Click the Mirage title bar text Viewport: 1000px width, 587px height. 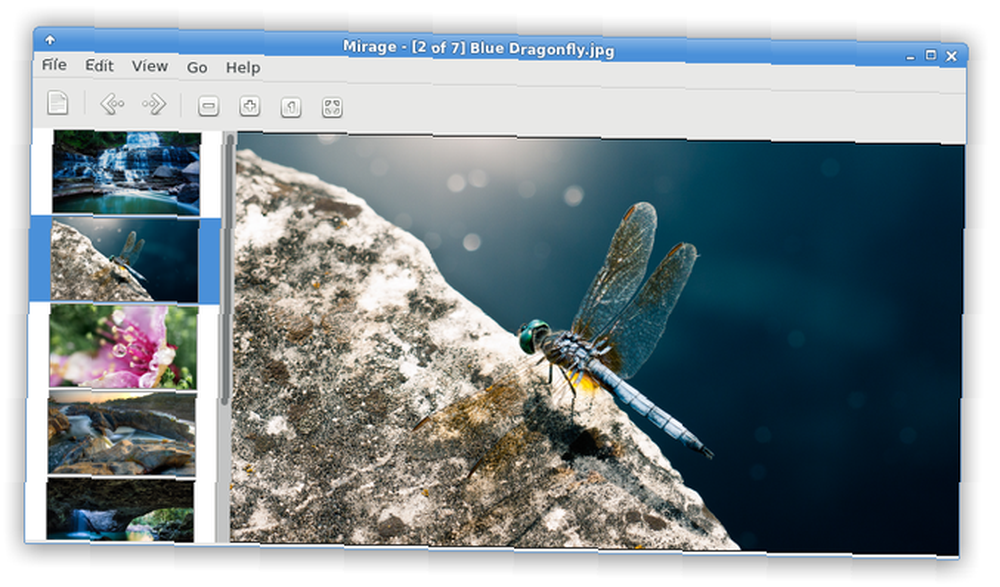478,48
